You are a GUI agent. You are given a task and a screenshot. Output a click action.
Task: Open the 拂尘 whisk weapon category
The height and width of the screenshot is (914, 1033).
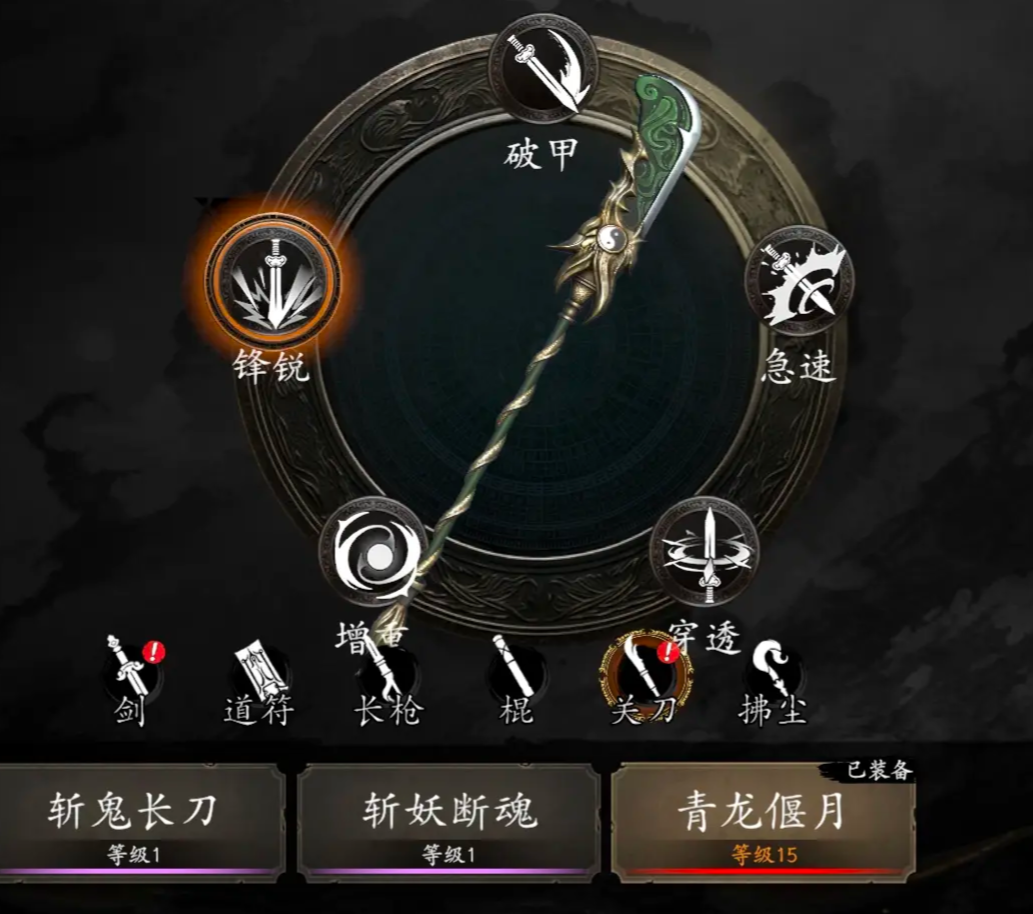coord(772,681)
